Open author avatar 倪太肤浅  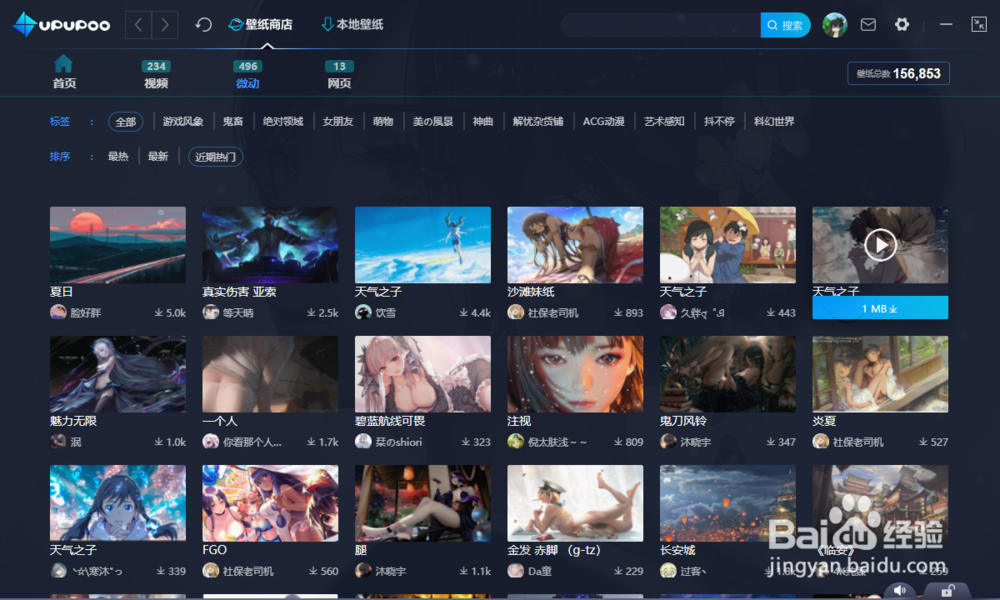(515, 441)
